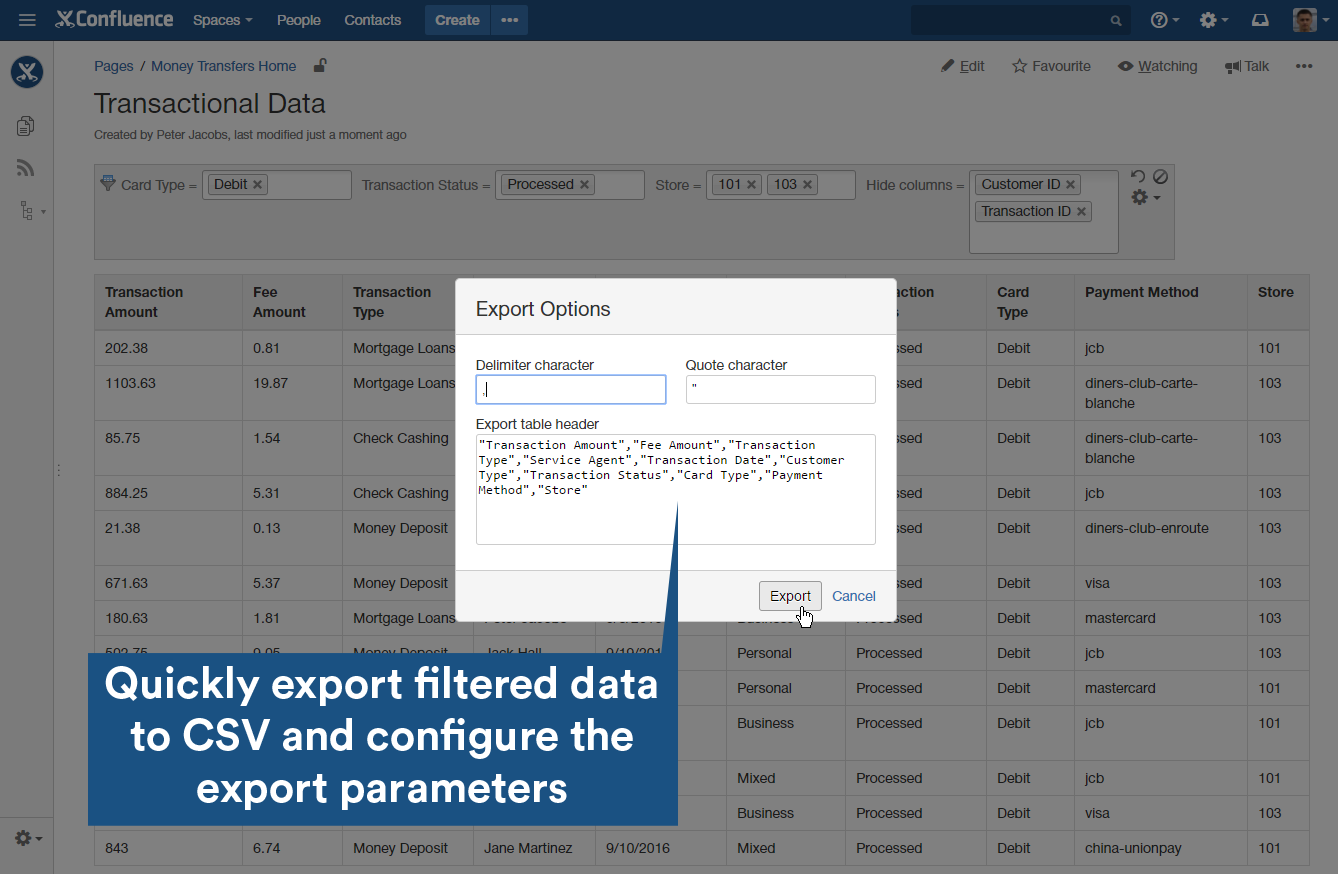Open the Help question mark icon
Viewport: 1338px width, 874px height.
point(1160,19)
